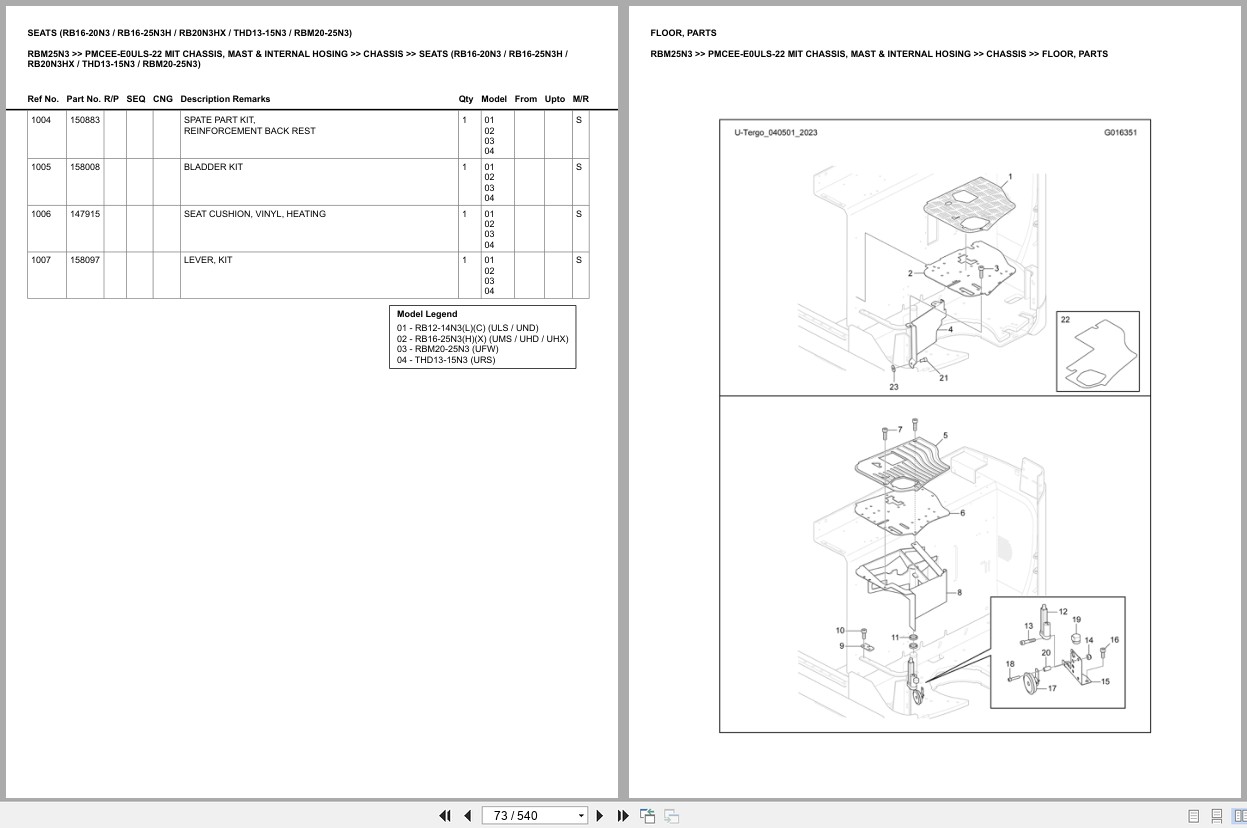Click part number 147915

pyautogui.click(x=84, y=214)
